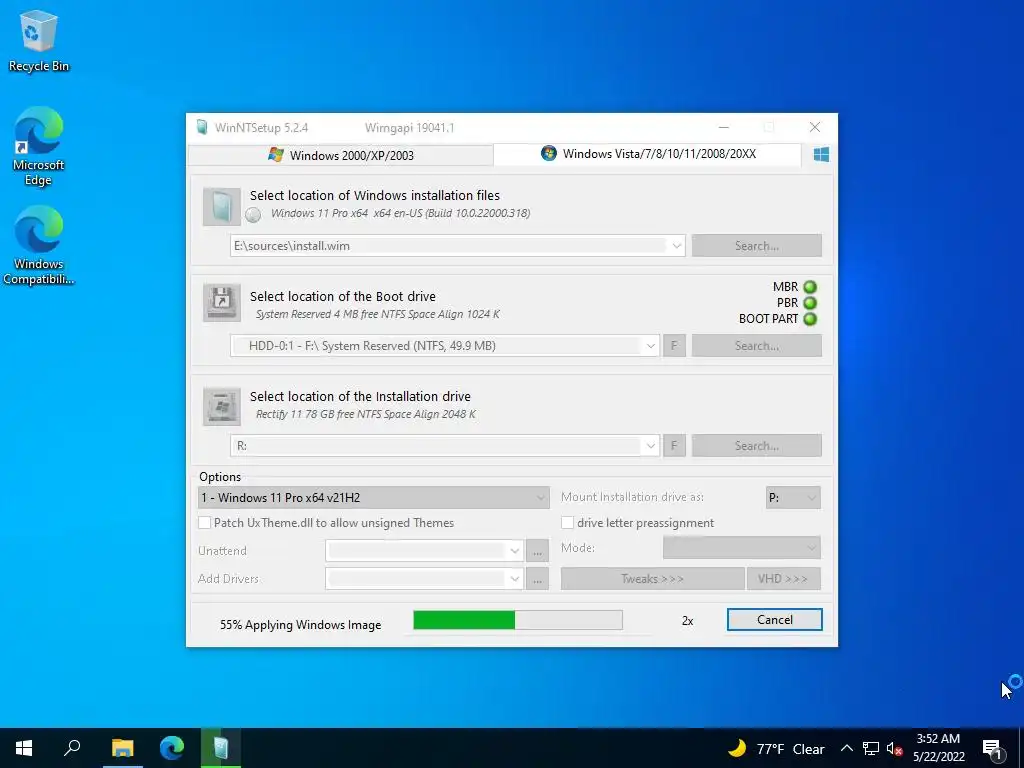The height and width of the screenshot is (768, 1024).
Task: Open the network tray icon
Action: (871, 748)
